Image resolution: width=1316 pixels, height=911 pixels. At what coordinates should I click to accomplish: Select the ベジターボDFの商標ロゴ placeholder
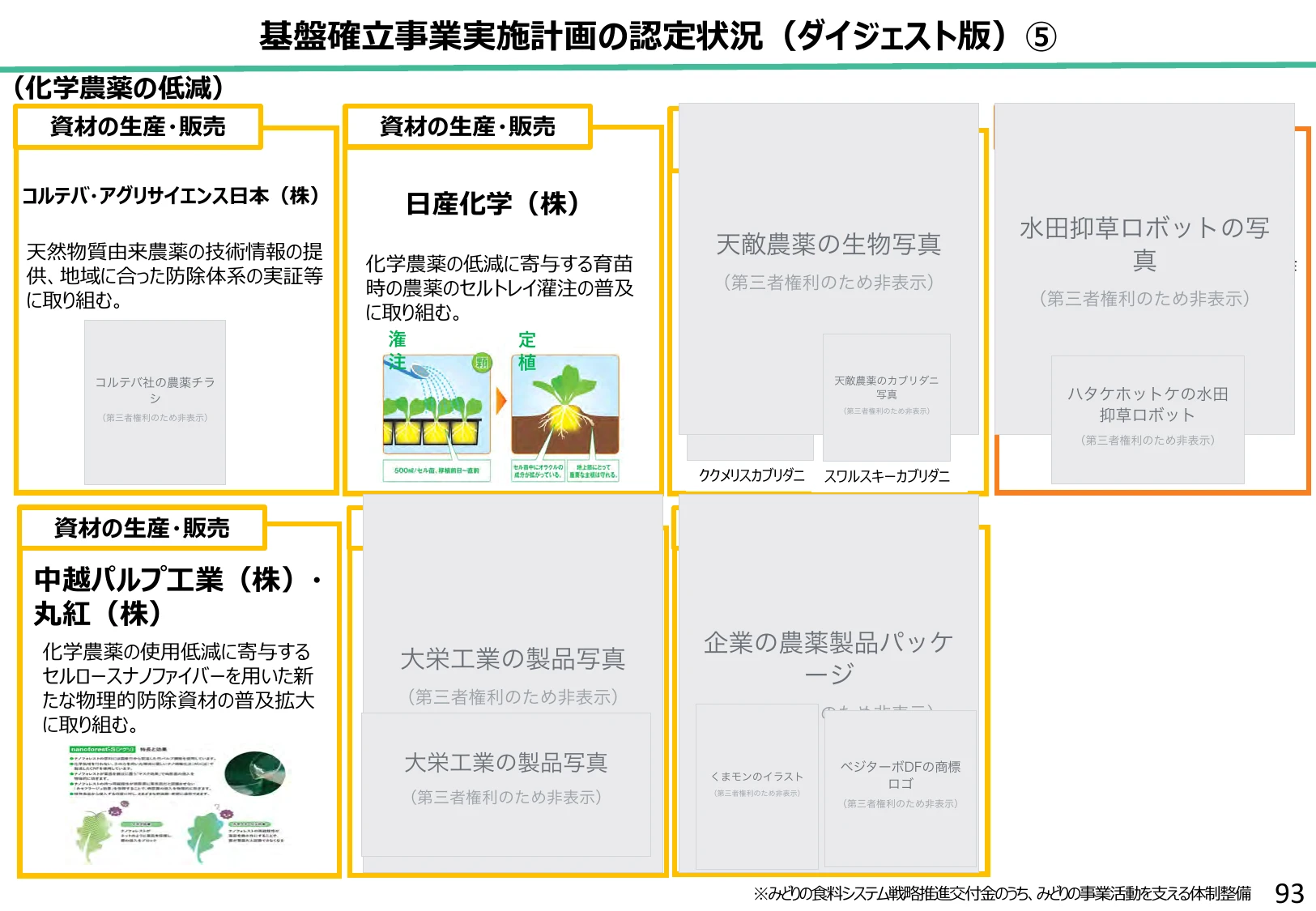pos(901,789)
